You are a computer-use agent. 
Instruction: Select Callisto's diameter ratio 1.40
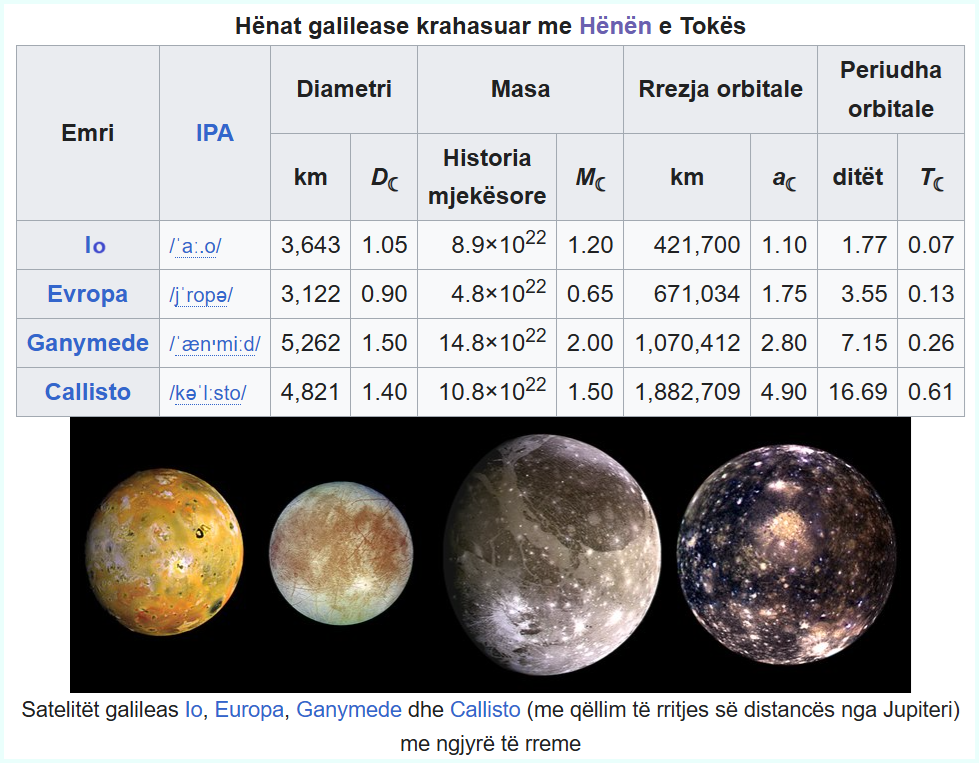tap(384, 392)
